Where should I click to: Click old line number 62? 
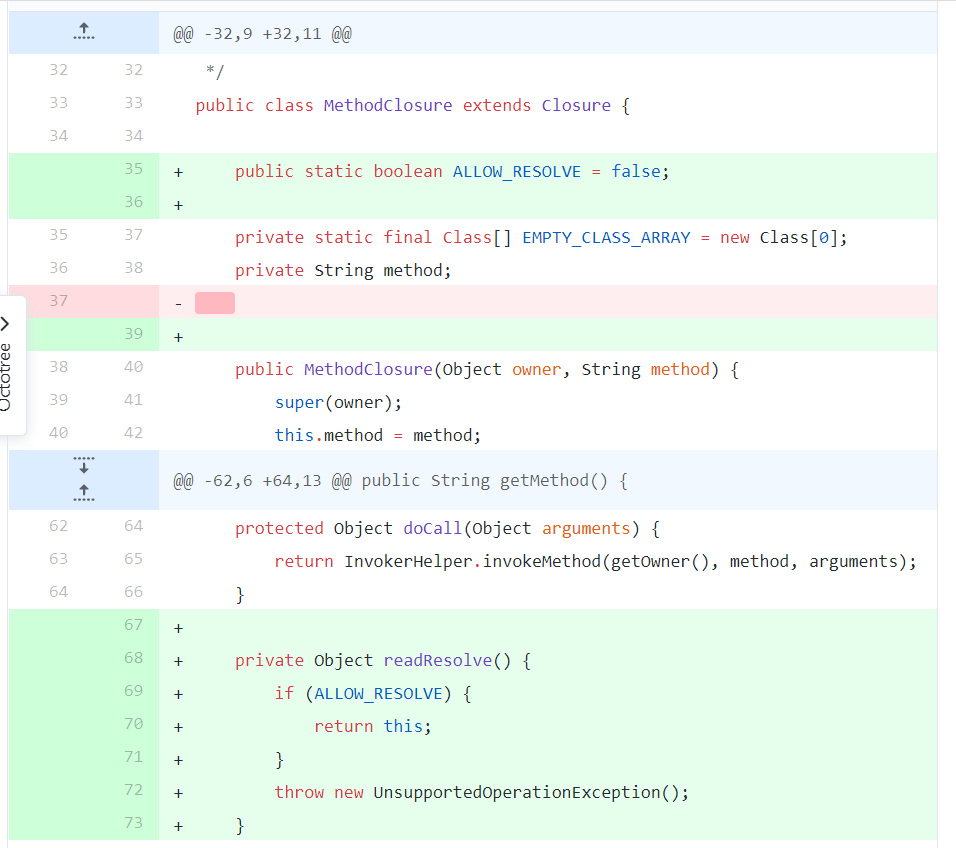pyautogui.click(x=59, y=526)
